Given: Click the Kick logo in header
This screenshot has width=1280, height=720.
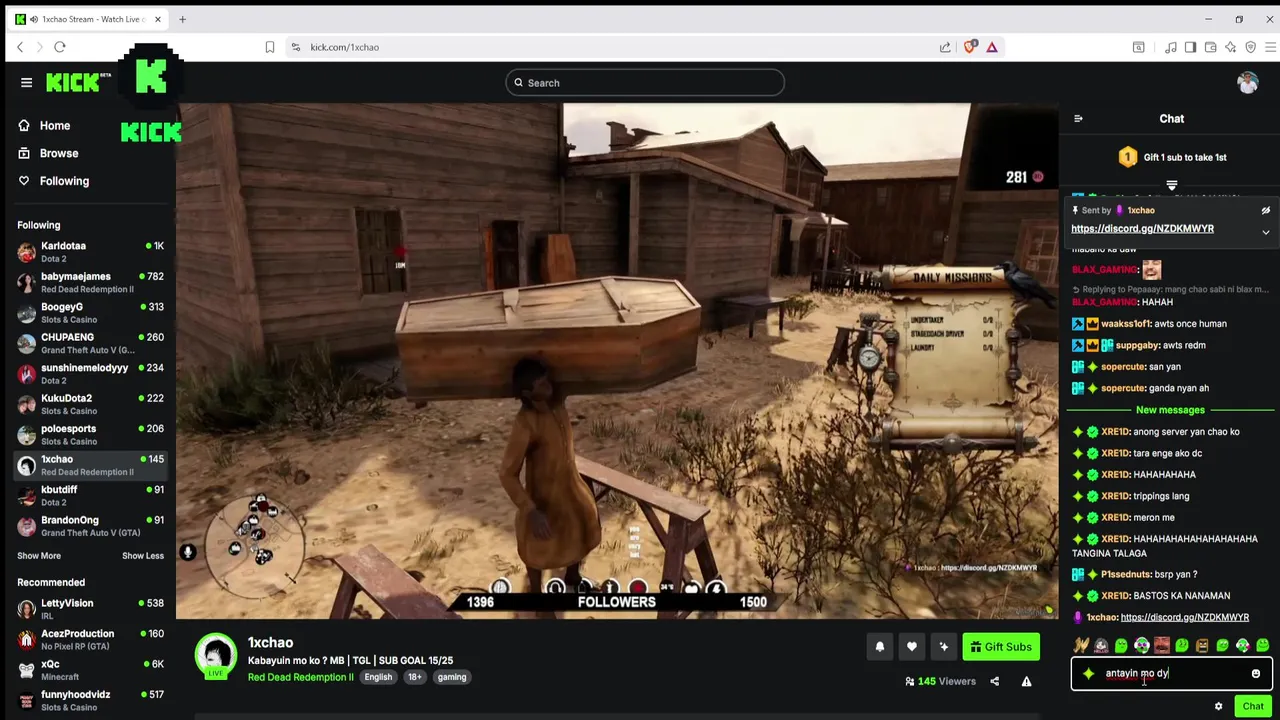Looking at the screenshot, I should [72, 83].
